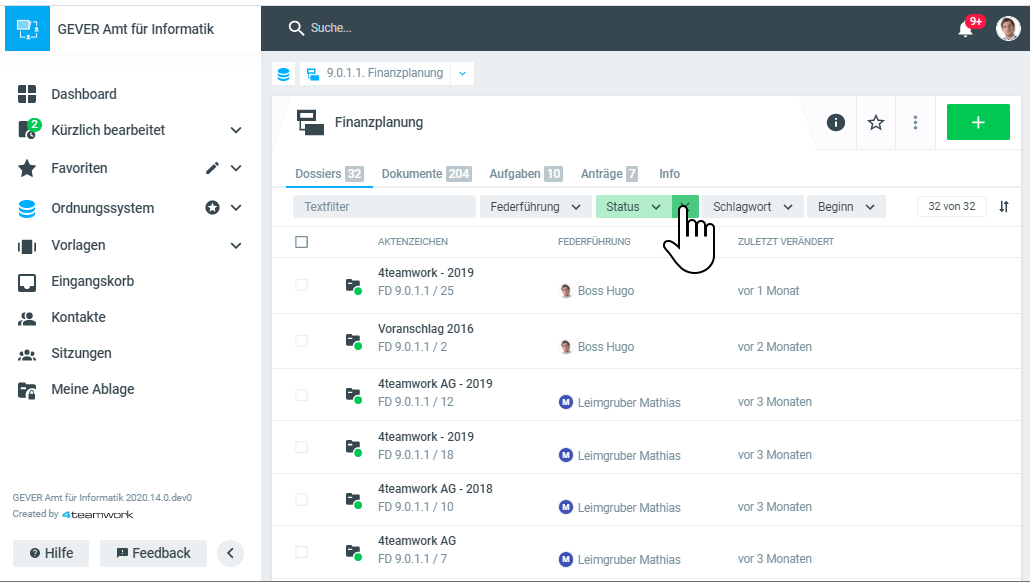The width and height of the screenshot is (1030, 582).
Task: Click the repository root icon in breadcrumb
Action: pos(284,74)
